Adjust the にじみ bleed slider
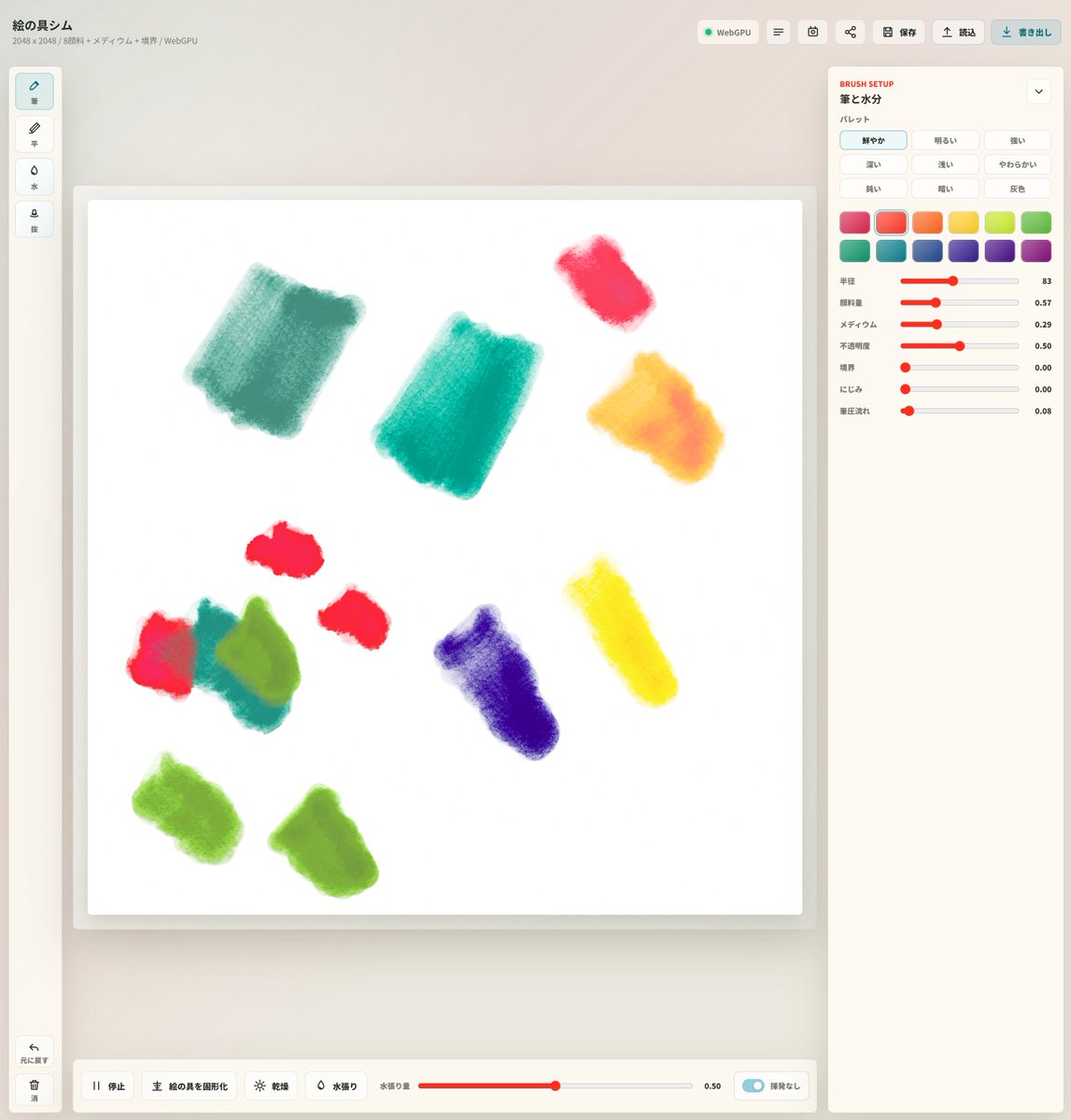The image size is (1071, 1120). pos(959,389)
